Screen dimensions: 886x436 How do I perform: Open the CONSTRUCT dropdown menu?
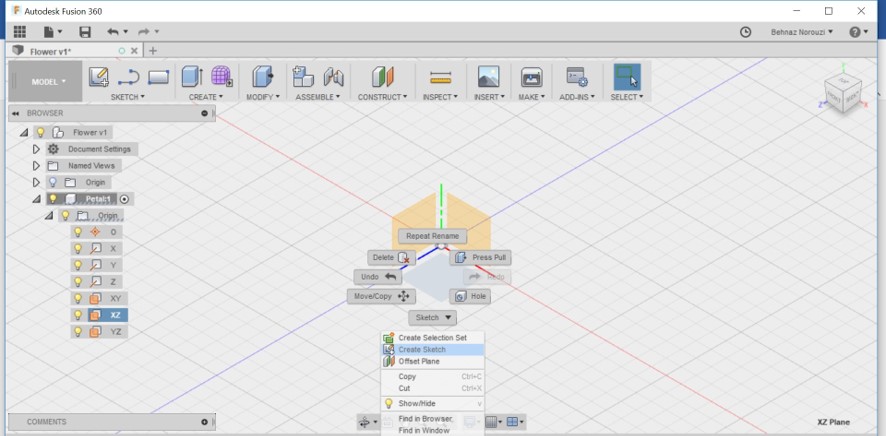[x=383, y=97]
